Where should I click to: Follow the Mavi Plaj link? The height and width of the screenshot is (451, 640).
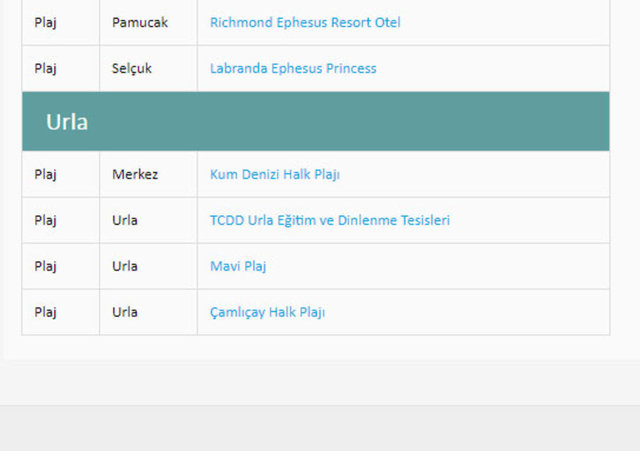coord(238,266)
